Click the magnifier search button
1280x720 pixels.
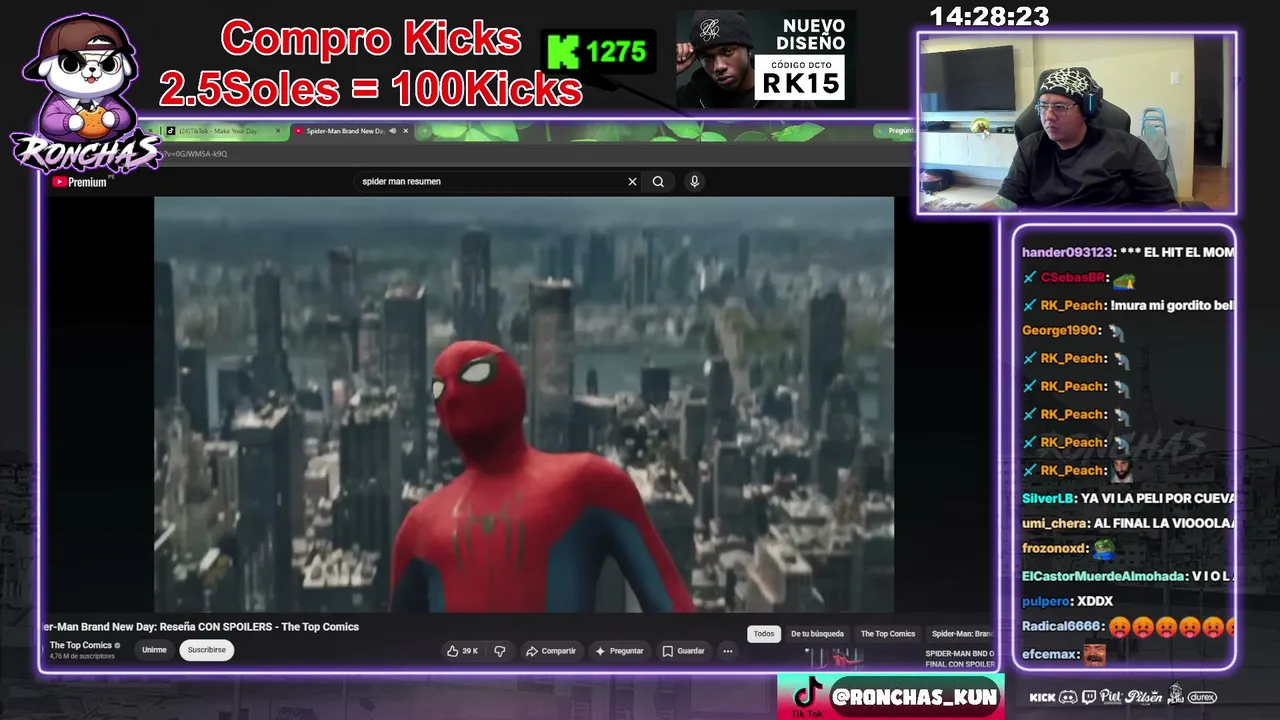click(x=658, y=182)
